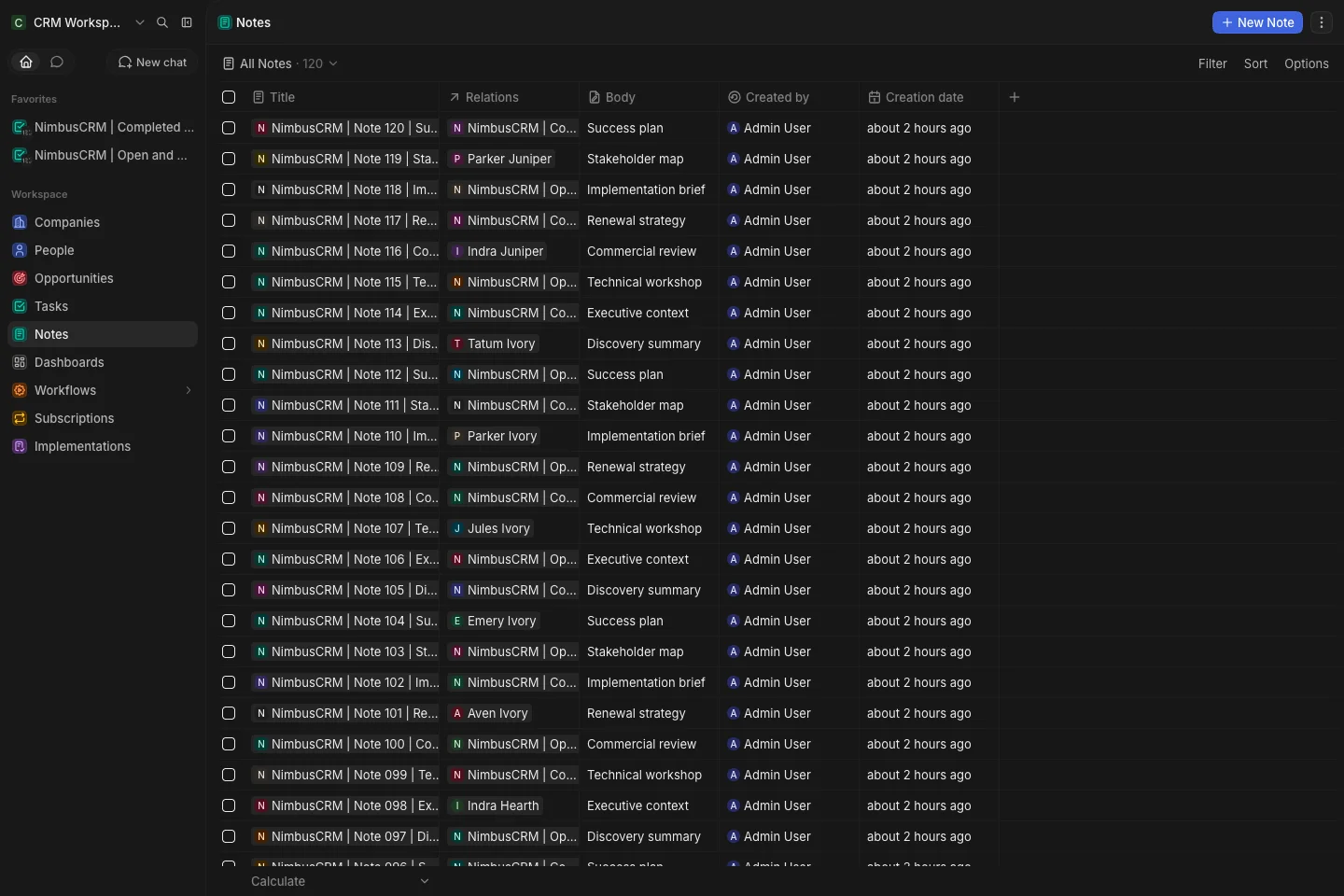Click the Created by column icon

pos(735,97)
